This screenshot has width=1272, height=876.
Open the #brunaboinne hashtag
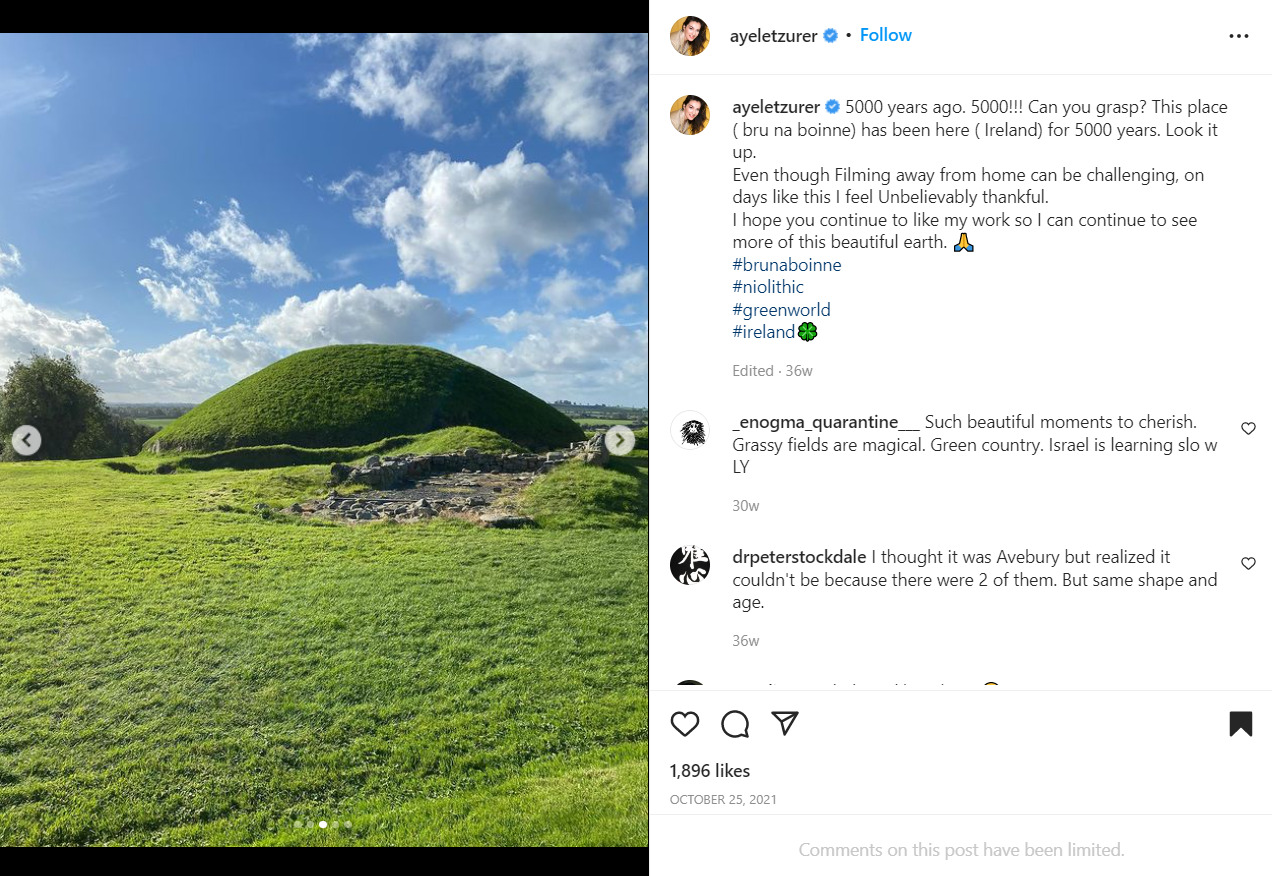coord(786,264)
